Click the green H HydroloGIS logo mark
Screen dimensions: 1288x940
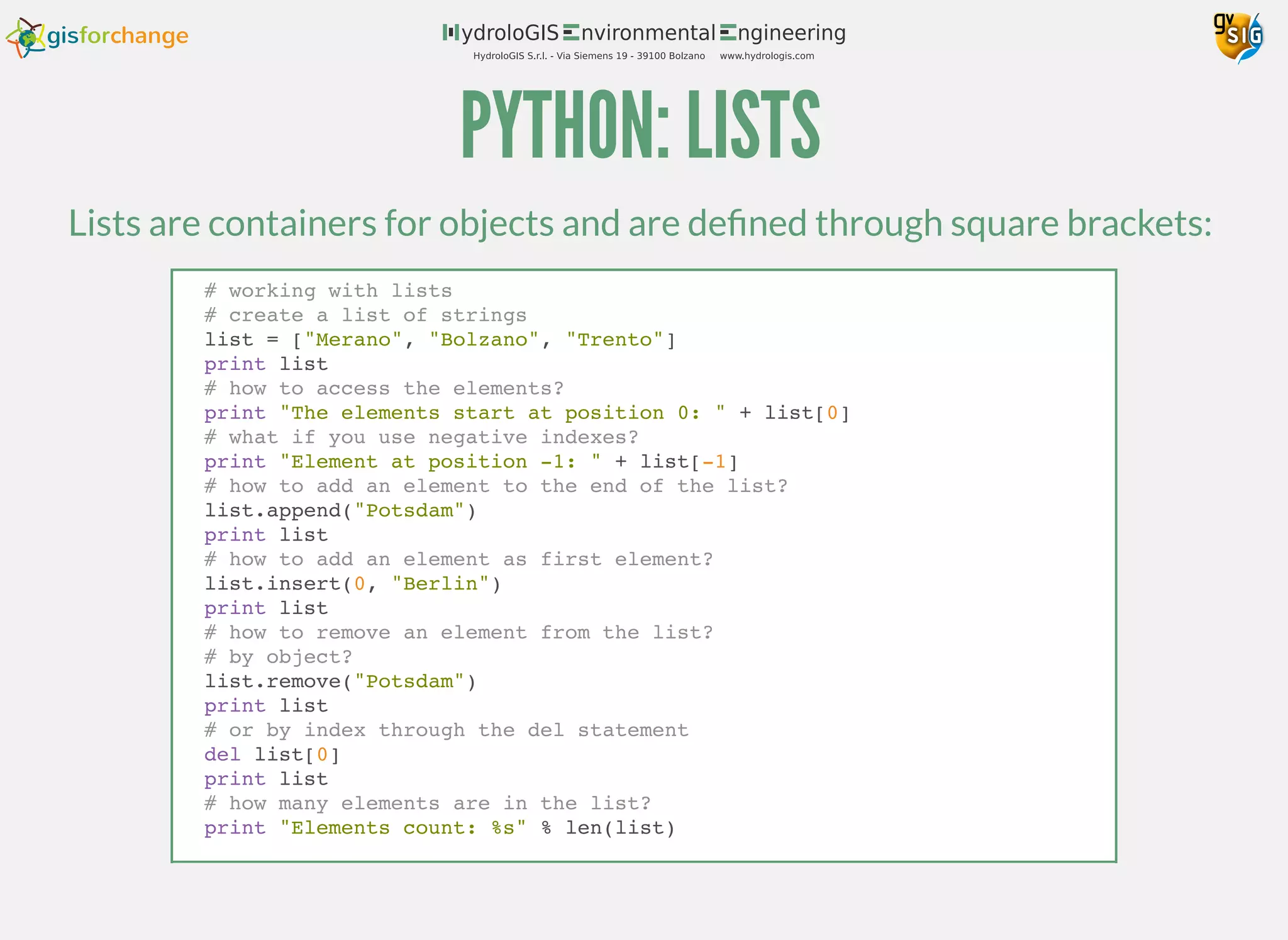(x=450, y=32)
